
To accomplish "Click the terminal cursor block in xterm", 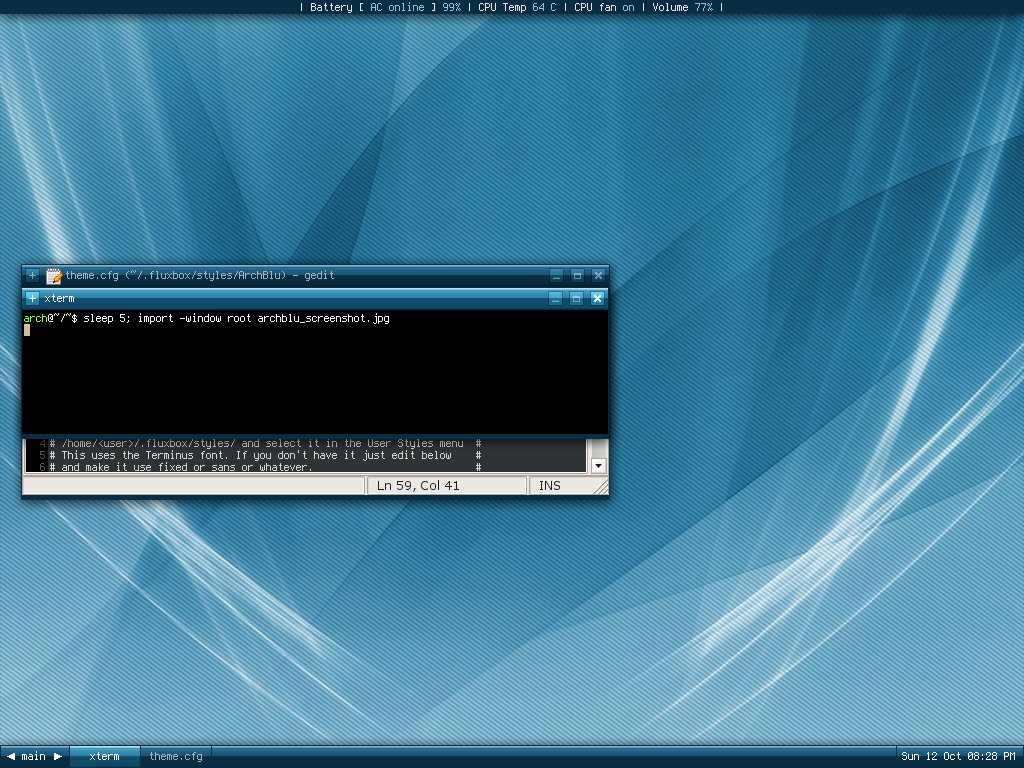I will point(27,330).
